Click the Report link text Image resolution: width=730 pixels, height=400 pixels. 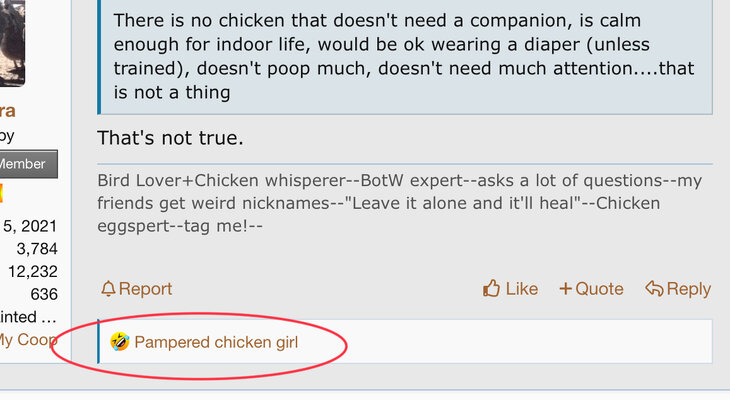(145, 289)
